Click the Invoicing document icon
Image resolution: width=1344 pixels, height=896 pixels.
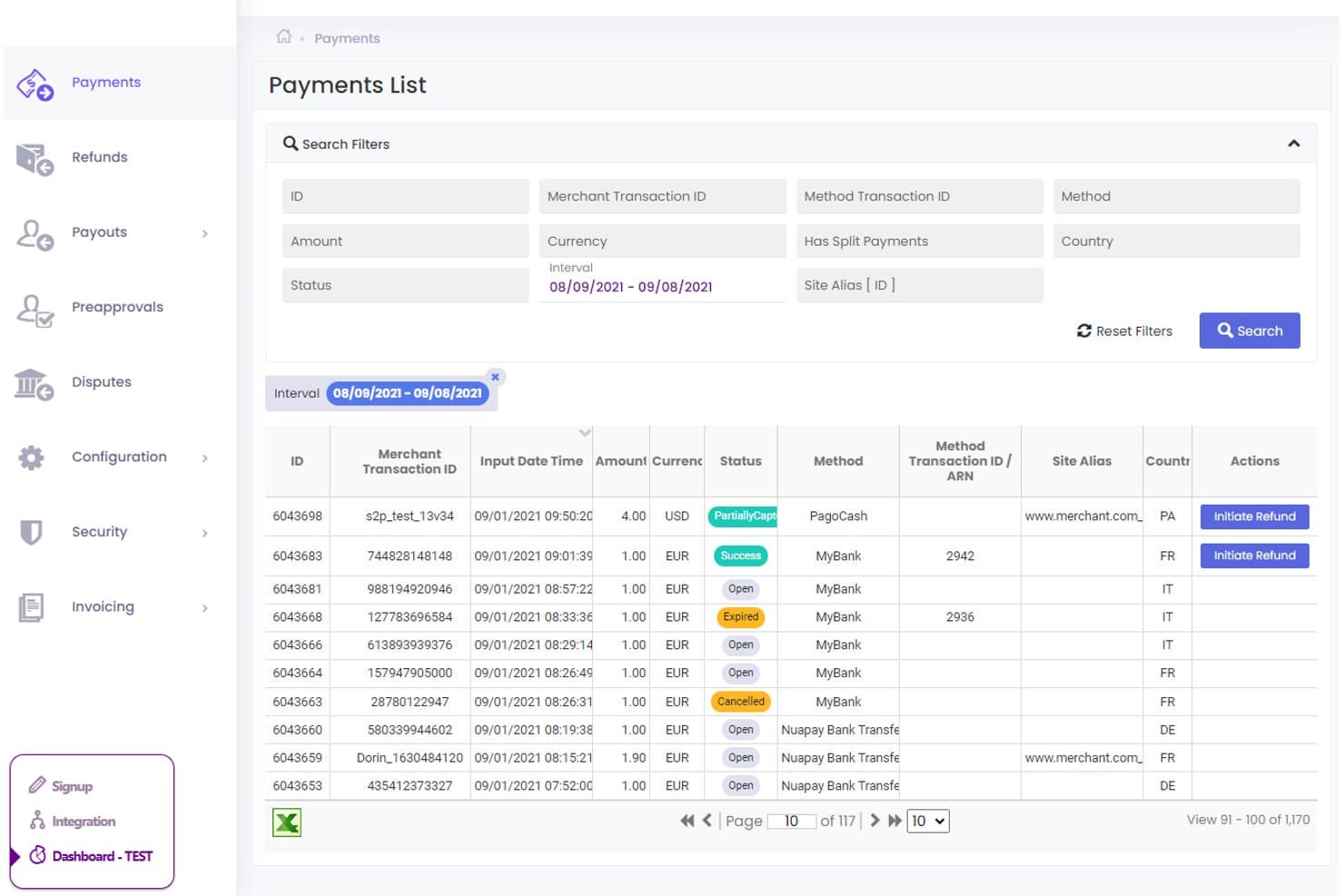pos(31,606)
